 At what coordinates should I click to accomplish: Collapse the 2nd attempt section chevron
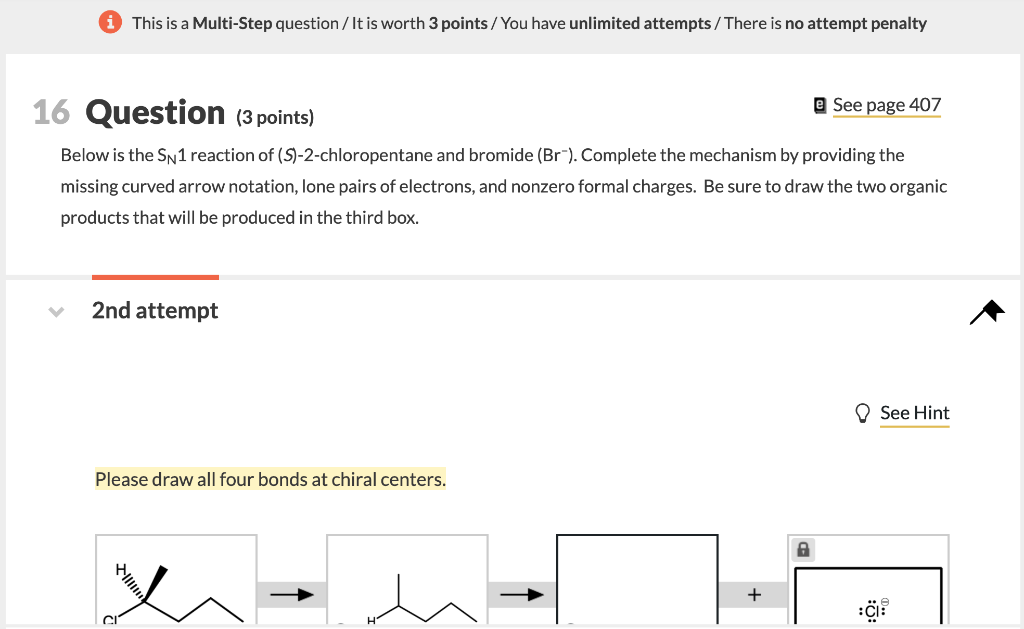[x=57, y=311]
